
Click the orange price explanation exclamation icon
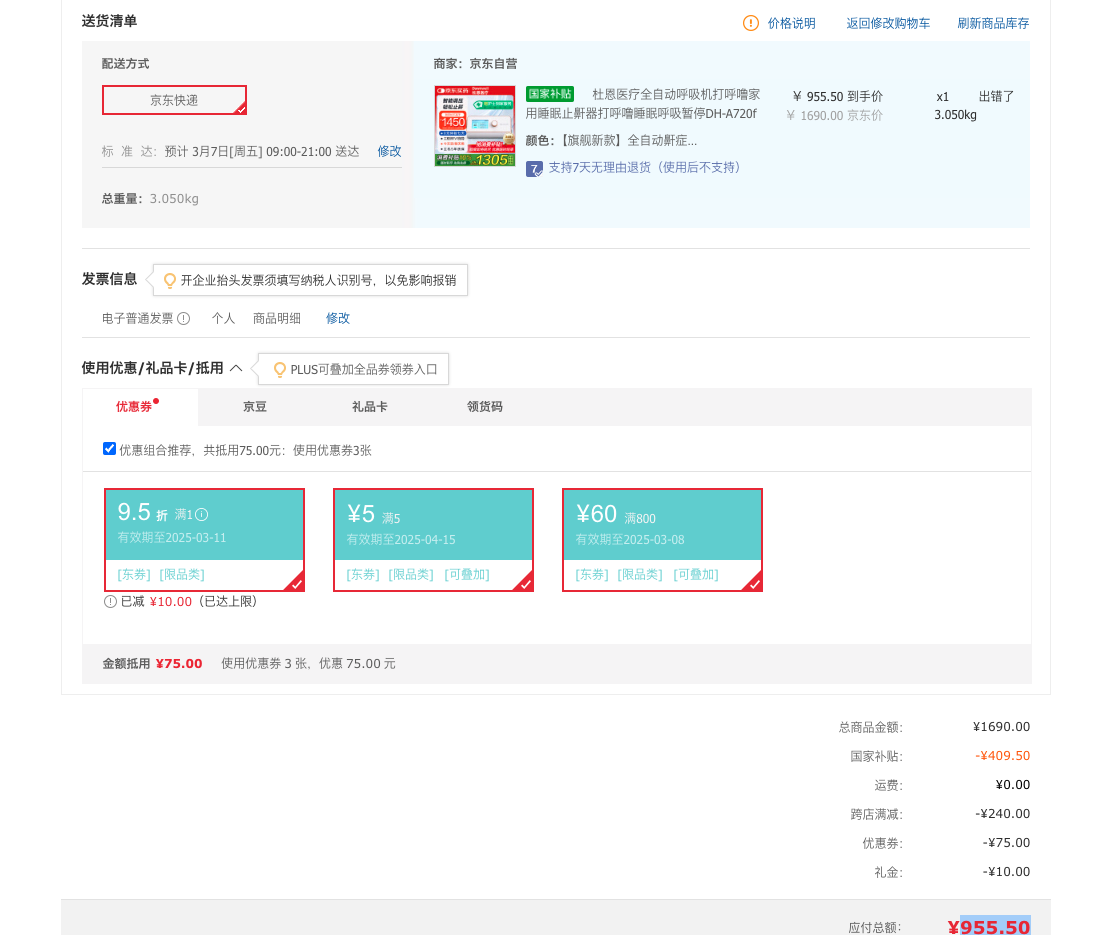pos(750,23)
